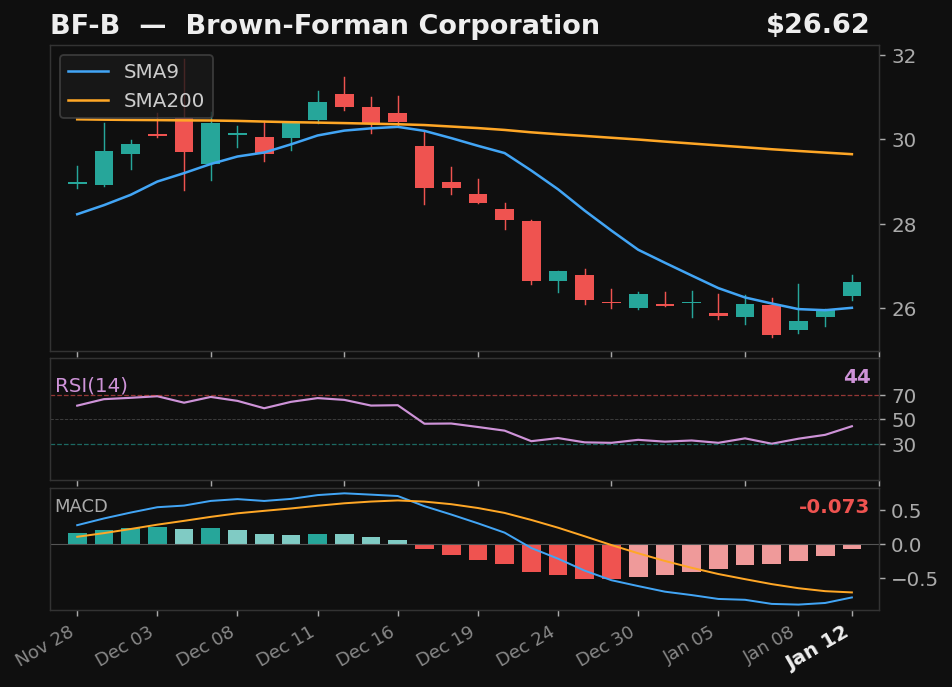
Task: Click the Dec 16 date label
Action: [x=366, y=645]
